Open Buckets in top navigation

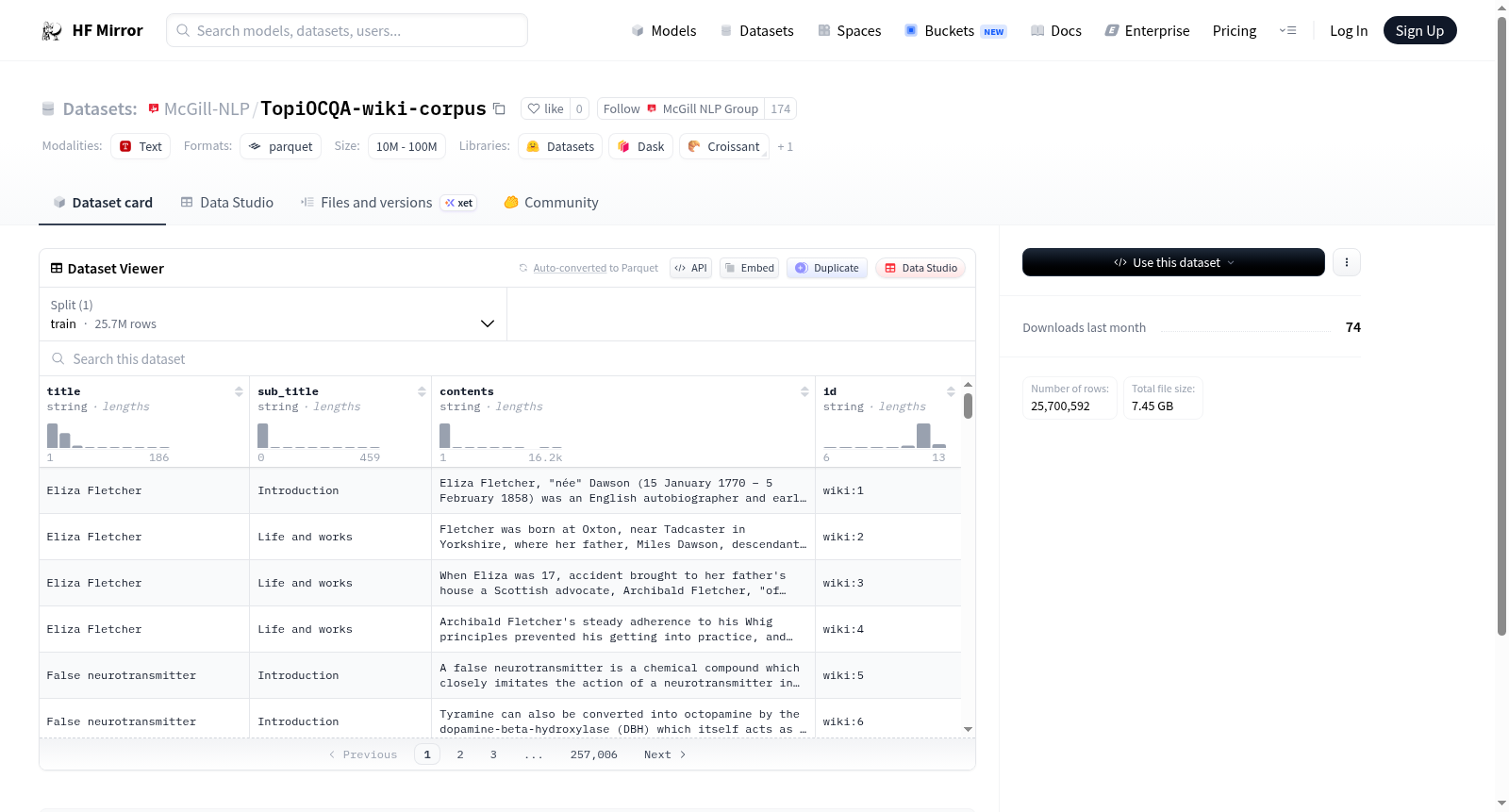955,30
